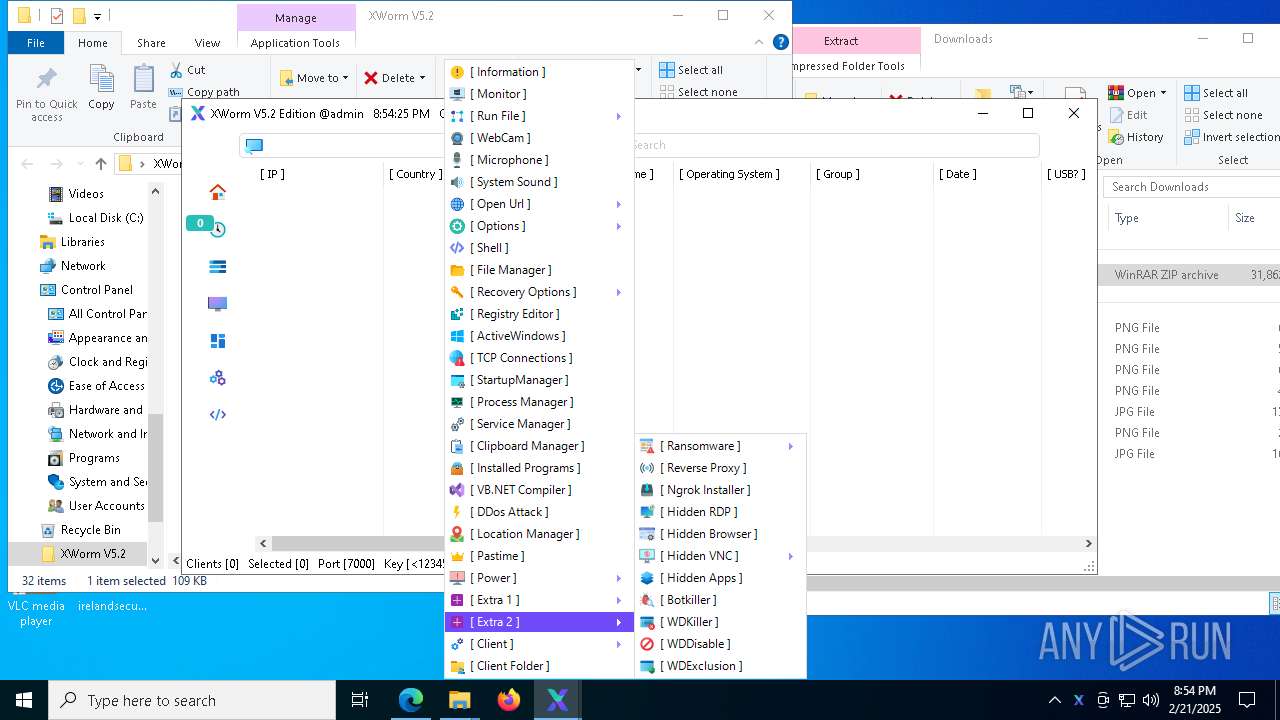Click Invert selection in Downloads window

click(x=1232, y=137)
